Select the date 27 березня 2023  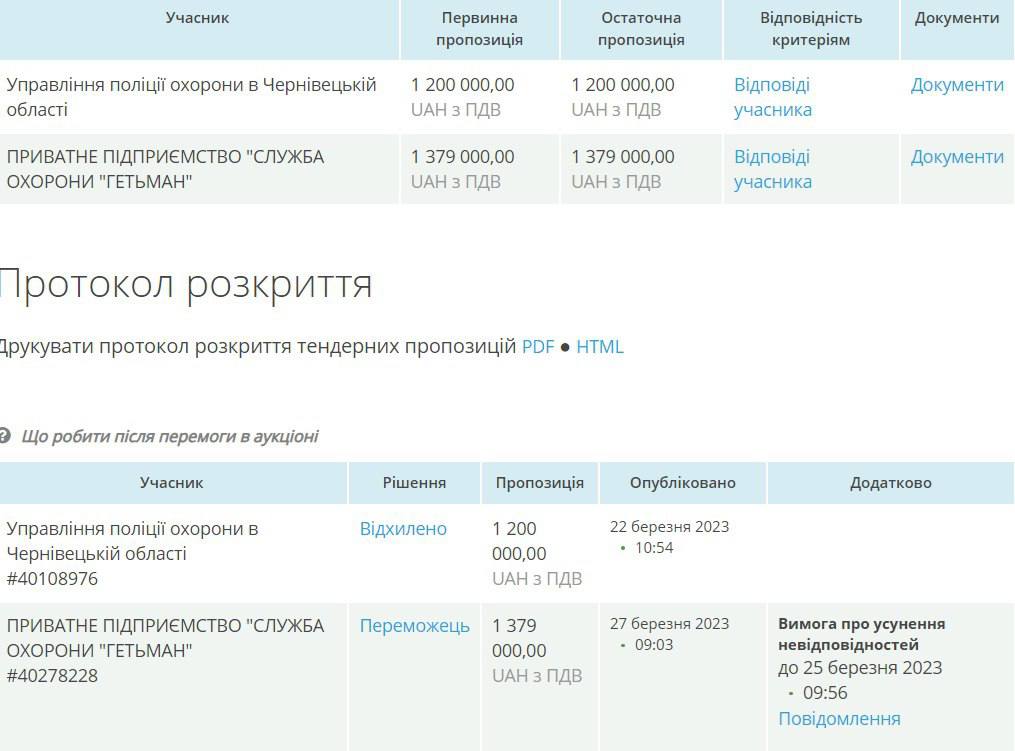coord(669,624)
